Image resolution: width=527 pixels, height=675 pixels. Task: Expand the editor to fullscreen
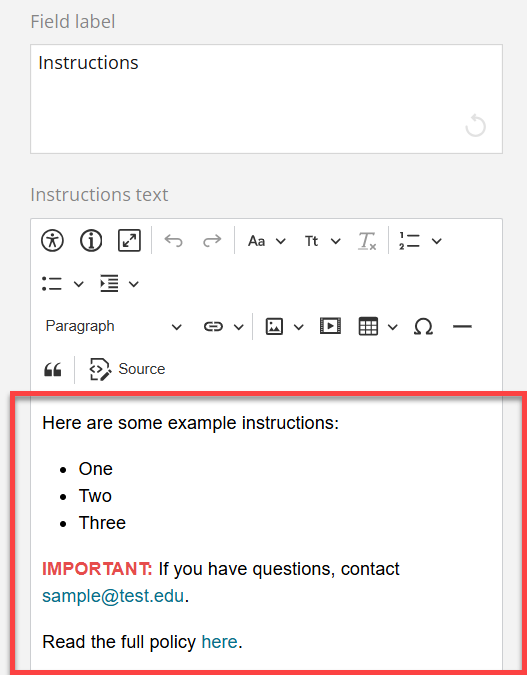point(129,240)
